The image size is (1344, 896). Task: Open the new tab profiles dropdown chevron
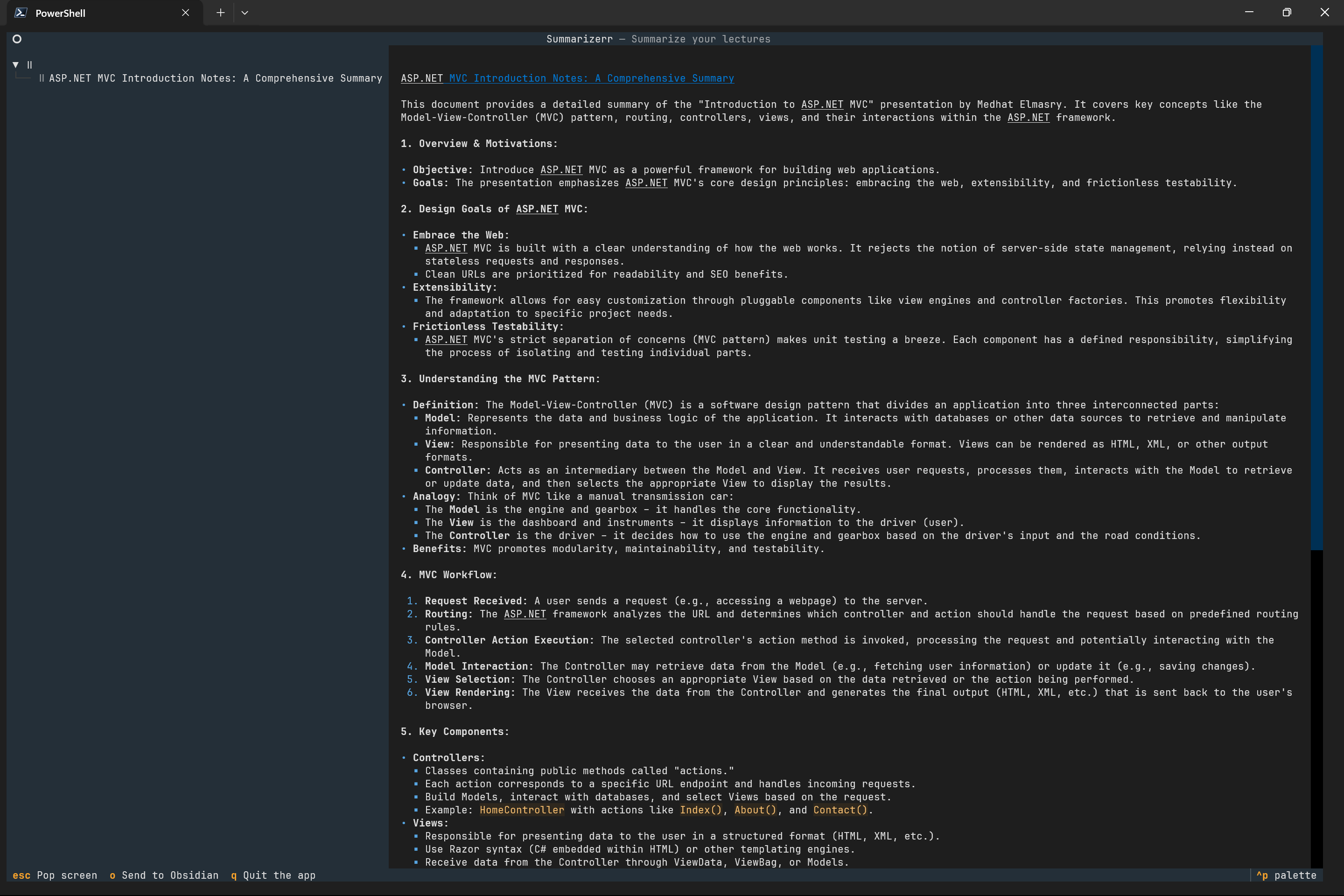(x=245, y=13)
